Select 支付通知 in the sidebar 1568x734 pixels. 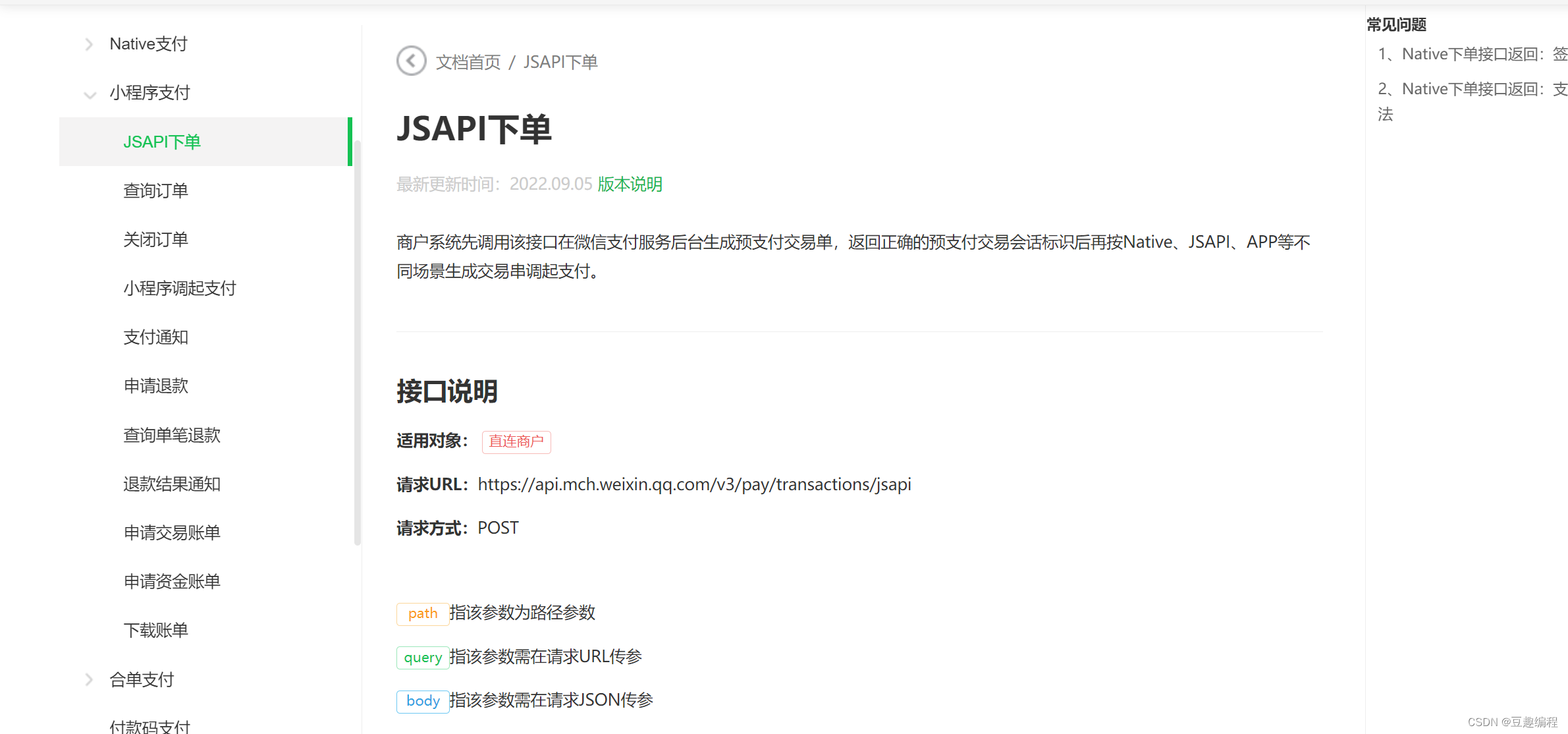pos(155,337)
